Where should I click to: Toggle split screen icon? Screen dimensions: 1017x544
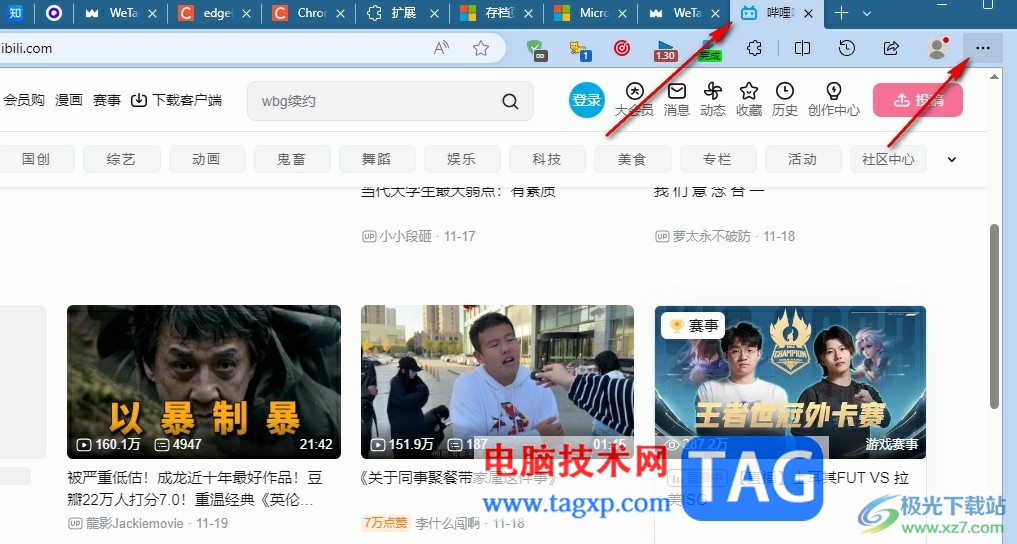click(802, 48)
